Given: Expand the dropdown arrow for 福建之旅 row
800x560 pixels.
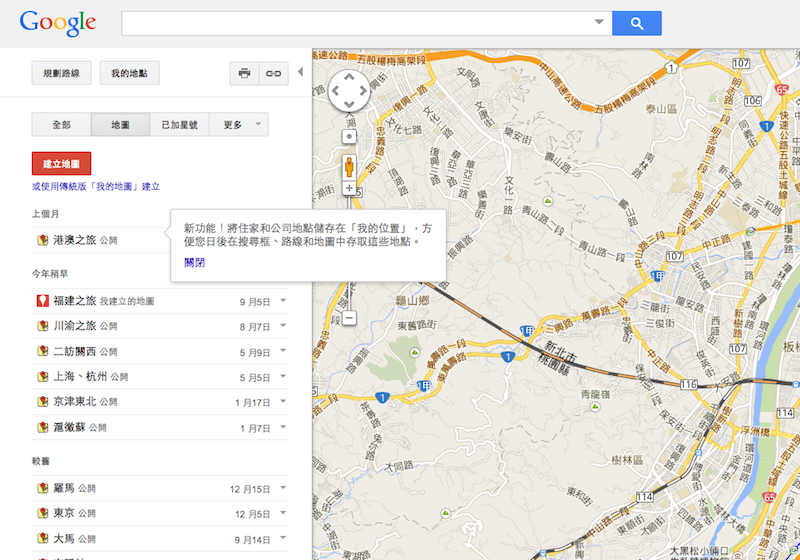Looking at the screenshot, I should [x=283, y=300].
